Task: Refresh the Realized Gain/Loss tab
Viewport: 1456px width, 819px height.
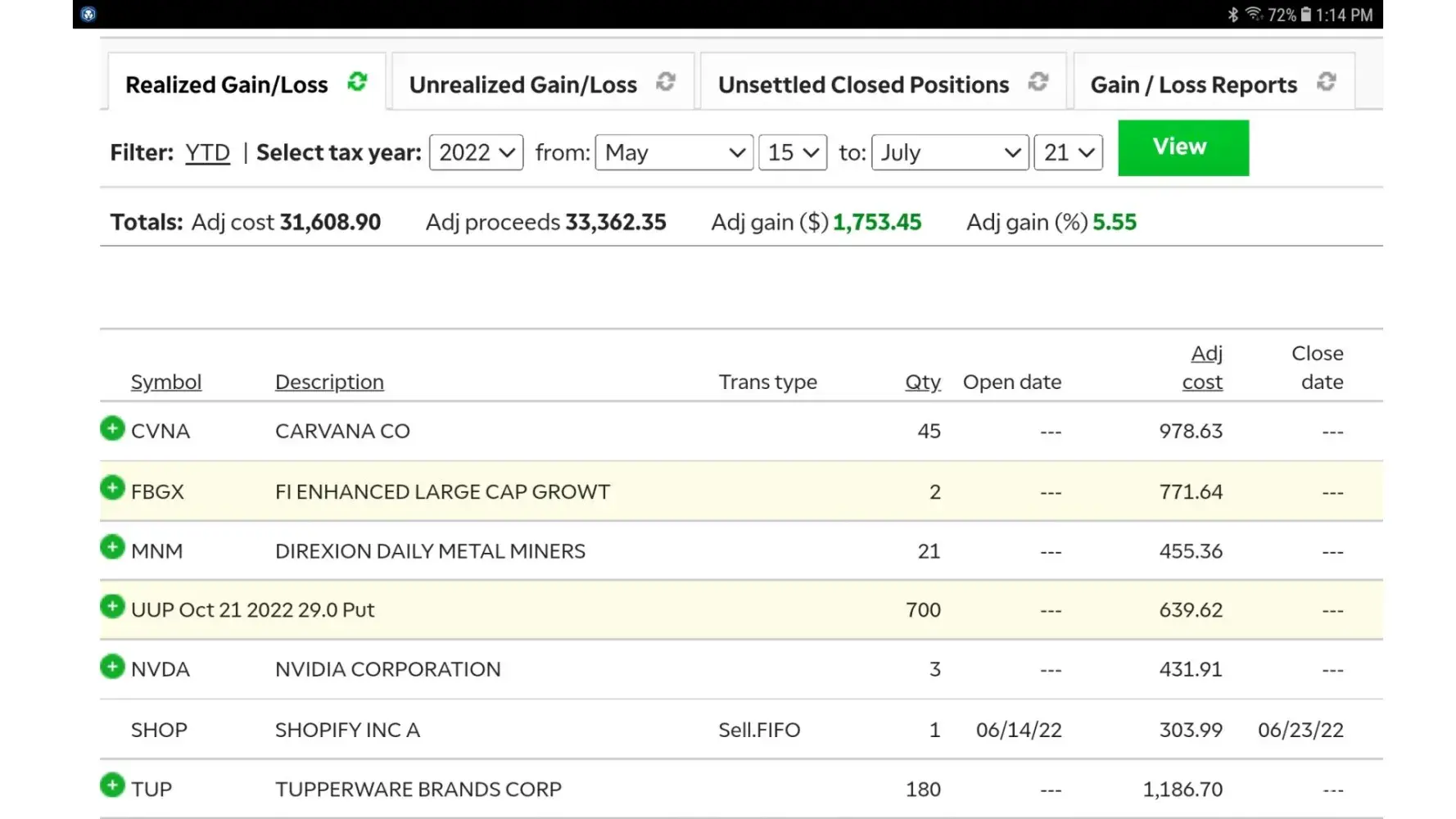Action: tap(357, 82)
